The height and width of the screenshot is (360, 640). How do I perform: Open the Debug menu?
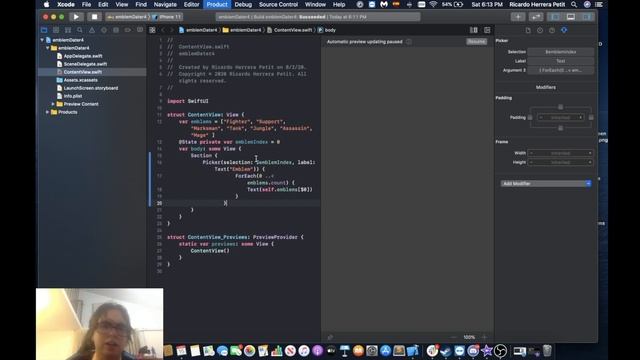(x=243, y=4)
